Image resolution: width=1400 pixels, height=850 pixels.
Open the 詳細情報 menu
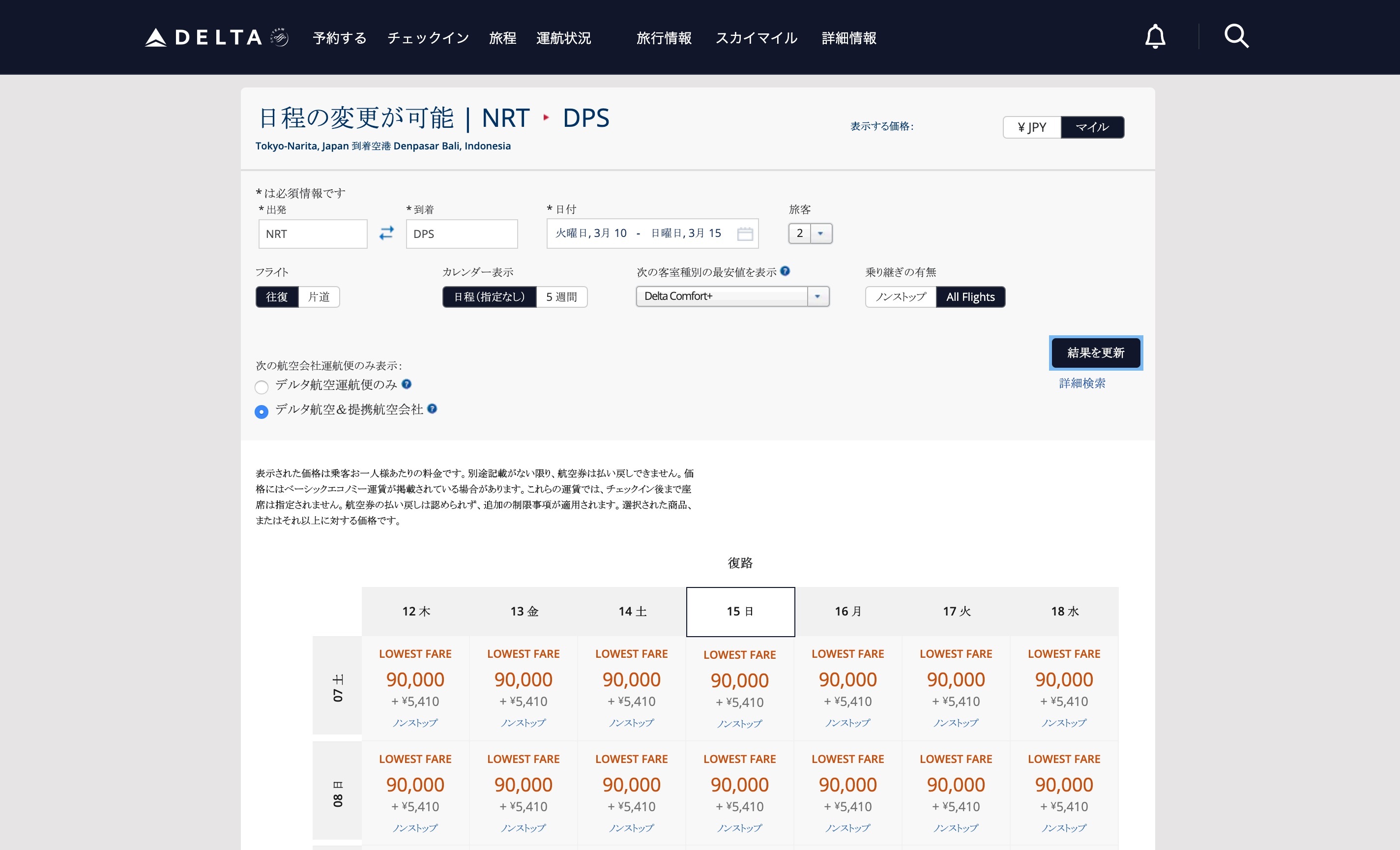pos(849,38)
